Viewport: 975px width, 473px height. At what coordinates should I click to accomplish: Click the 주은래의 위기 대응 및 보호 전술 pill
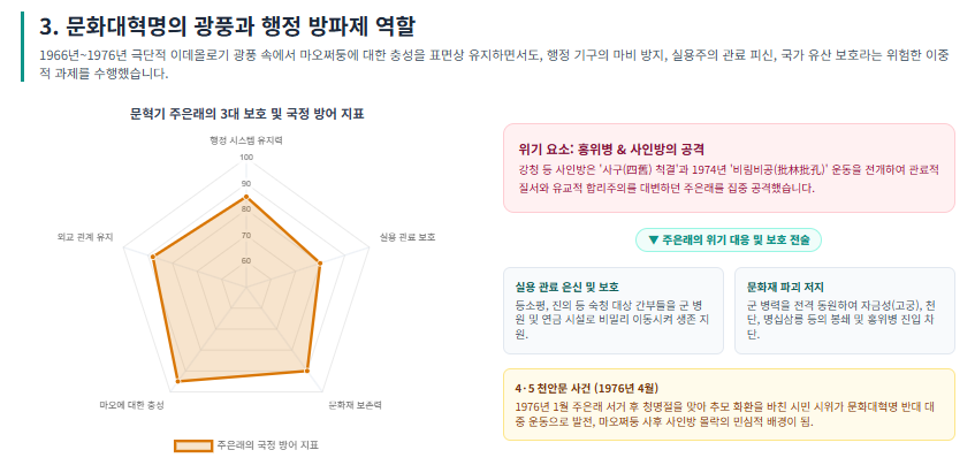tap(728, 240)
